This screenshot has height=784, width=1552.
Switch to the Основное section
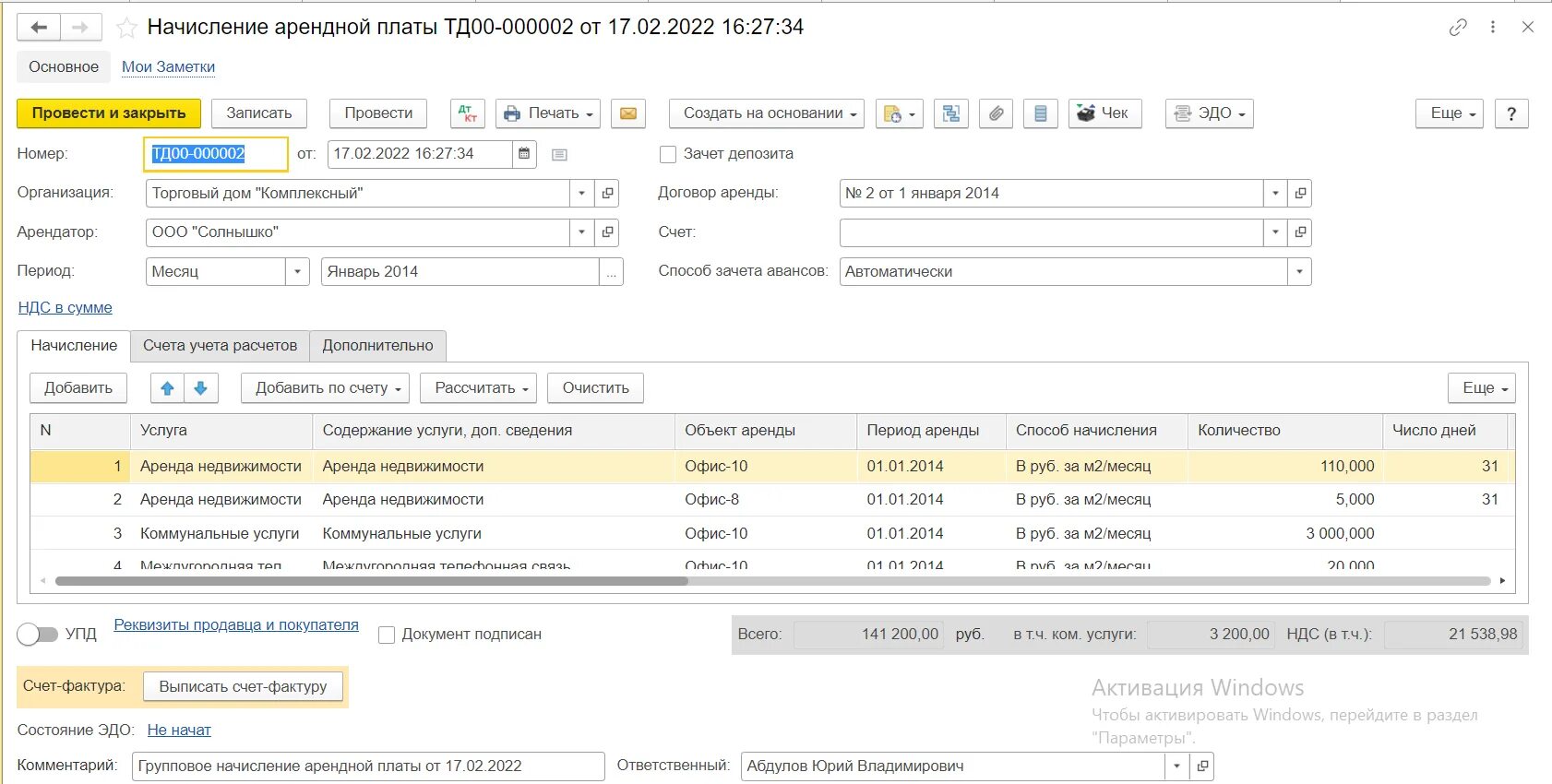coord(64,66)
